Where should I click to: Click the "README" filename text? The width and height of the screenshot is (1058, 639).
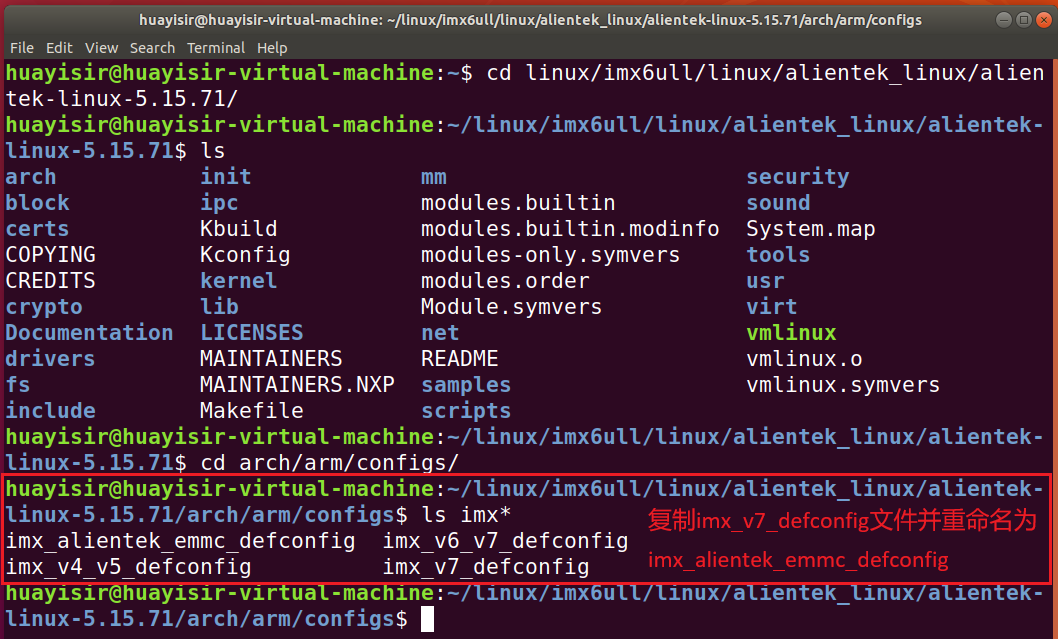click(459, 358)
